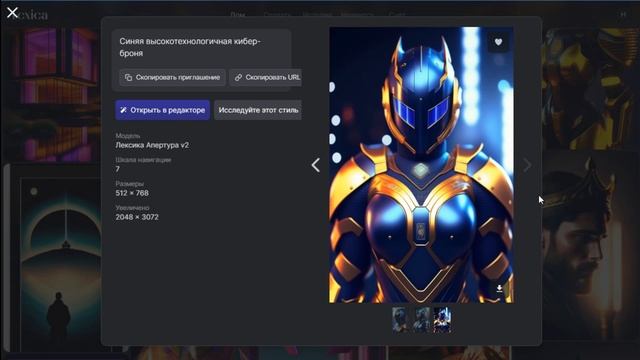Download the image using the download icon
The width and height of the screenshot is (640, 360).
499,289
